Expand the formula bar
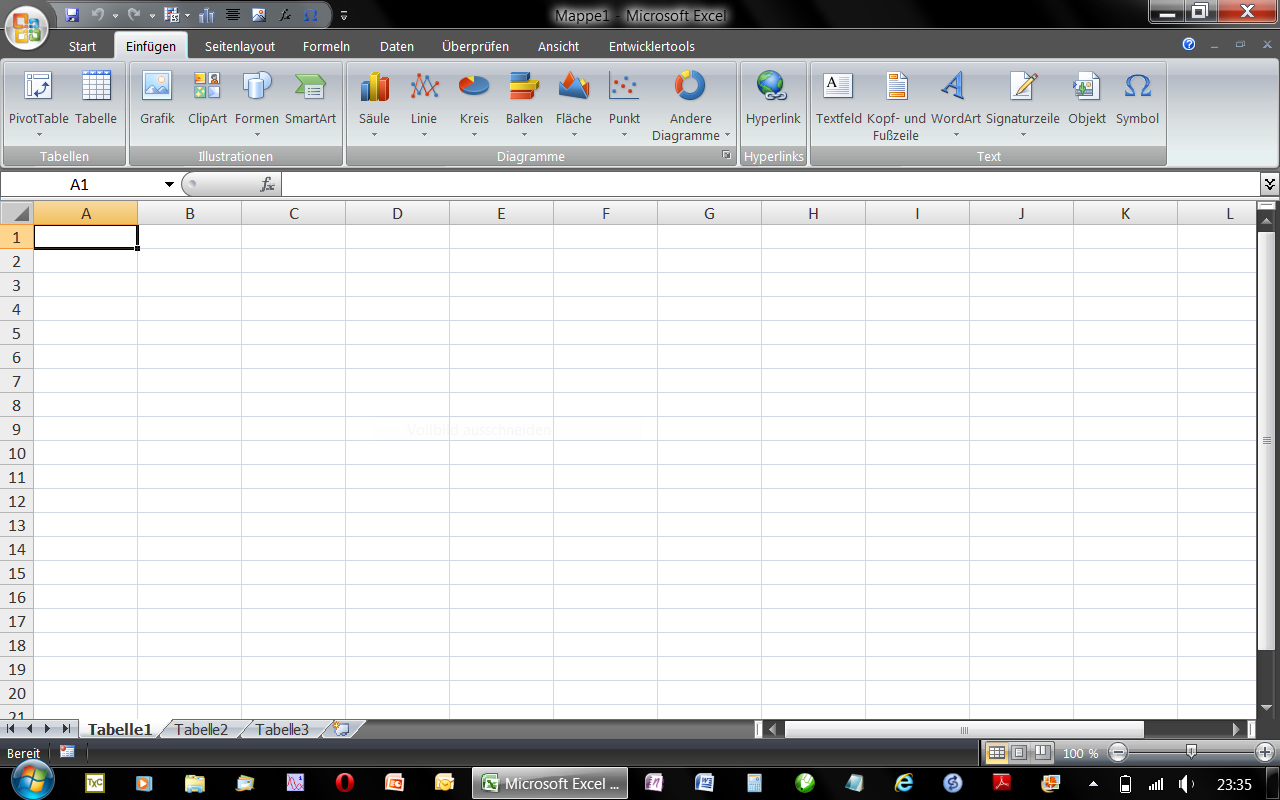1280x800 pixels. pyautogui.click(x=1270, y=184)
